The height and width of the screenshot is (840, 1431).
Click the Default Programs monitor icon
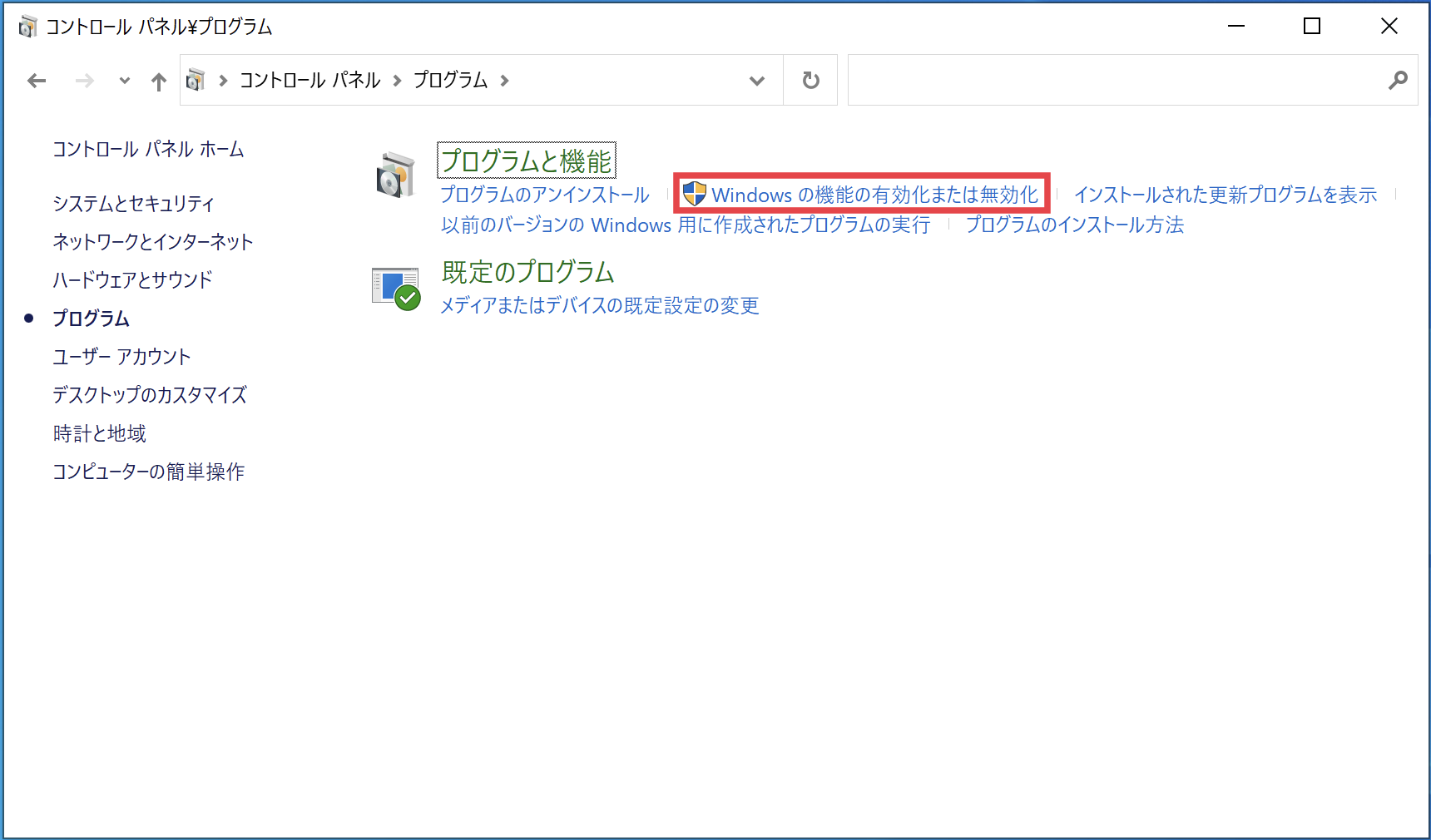pyautogui.click(x=396, y=288)
